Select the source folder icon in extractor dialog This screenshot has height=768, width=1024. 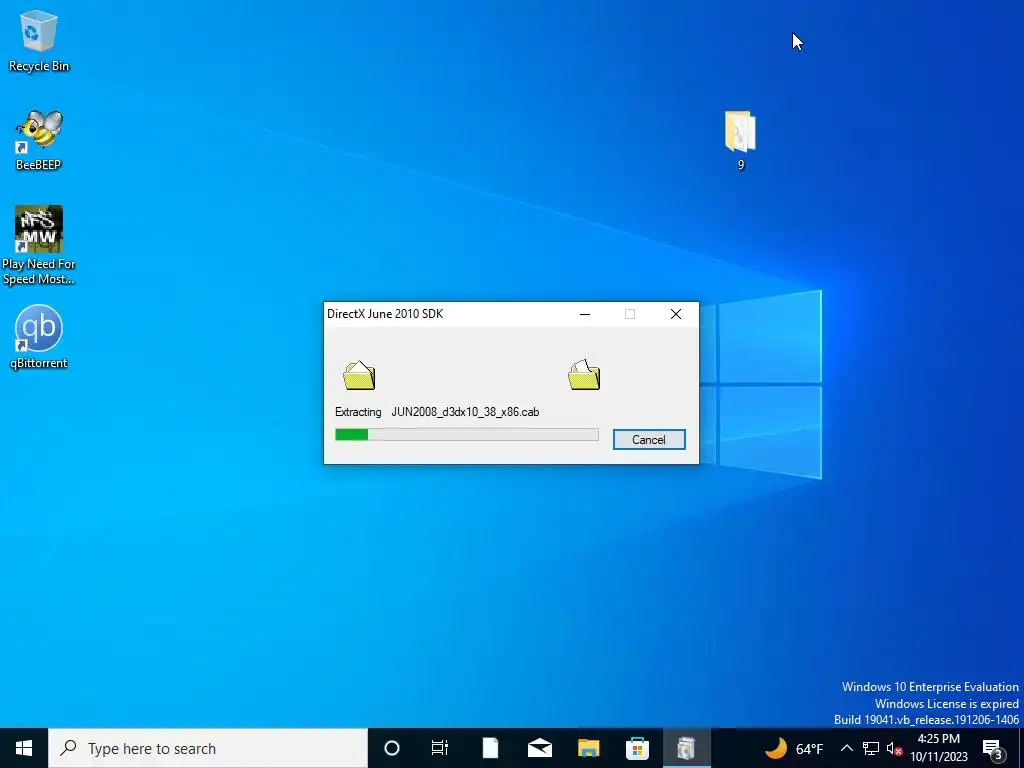(x=359, y=375)
